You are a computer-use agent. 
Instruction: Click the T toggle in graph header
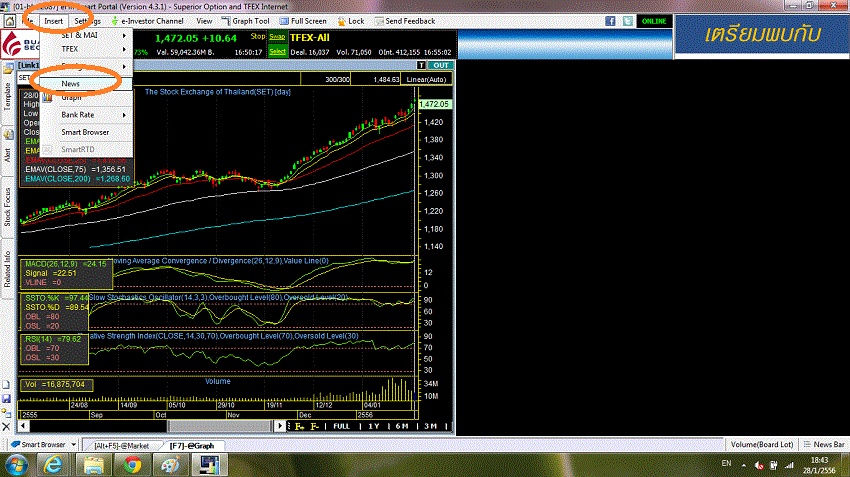point(421,65)
